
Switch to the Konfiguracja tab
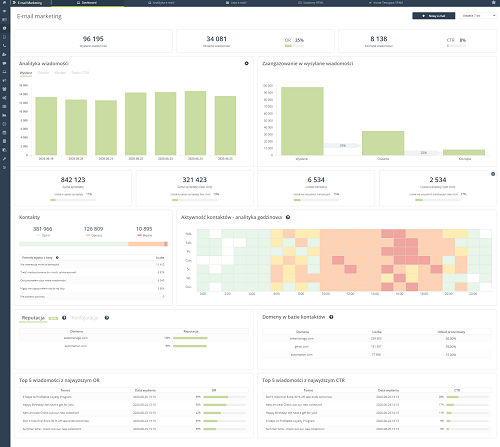(85, 318)
